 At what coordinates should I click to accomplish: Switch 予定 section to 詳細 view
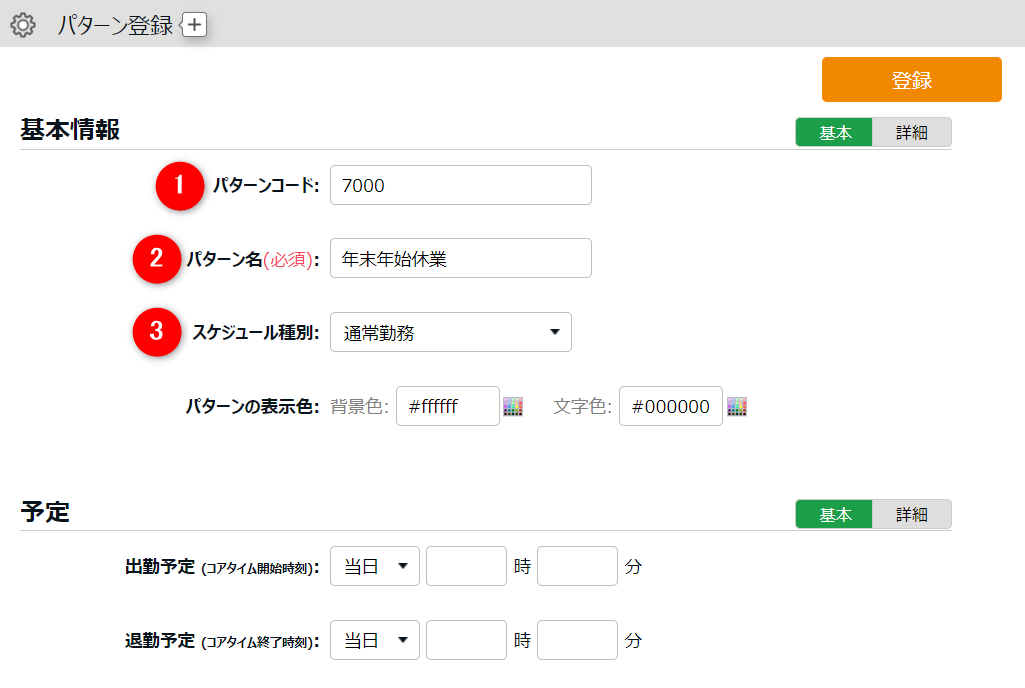point(911,514)
